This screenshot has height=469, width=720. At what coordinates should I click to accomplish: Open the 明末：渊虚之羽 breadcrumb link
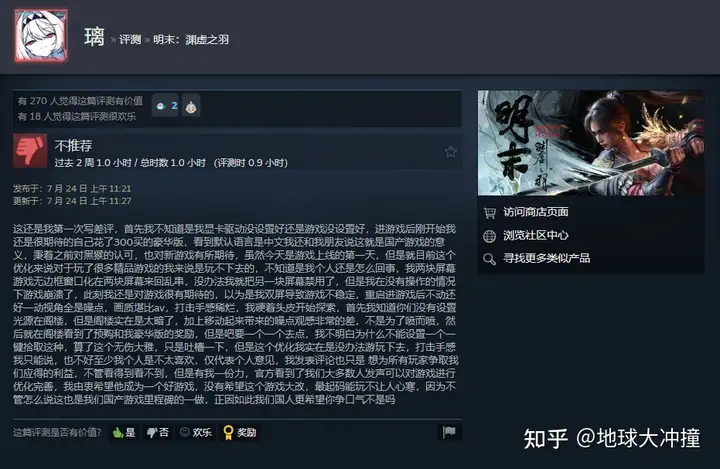(x=191, y=40)
